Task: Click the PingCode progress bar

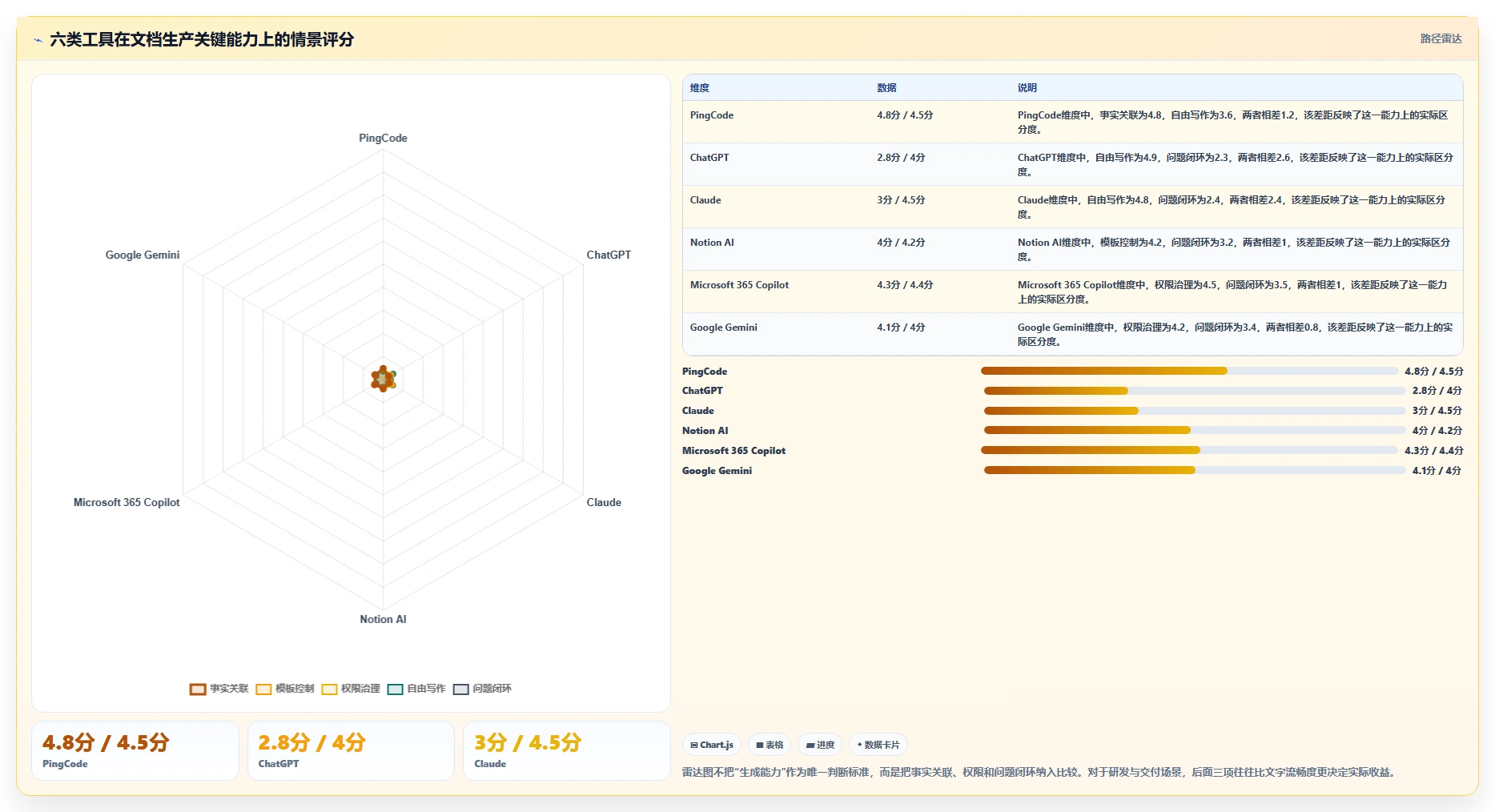Action: 1189,371
